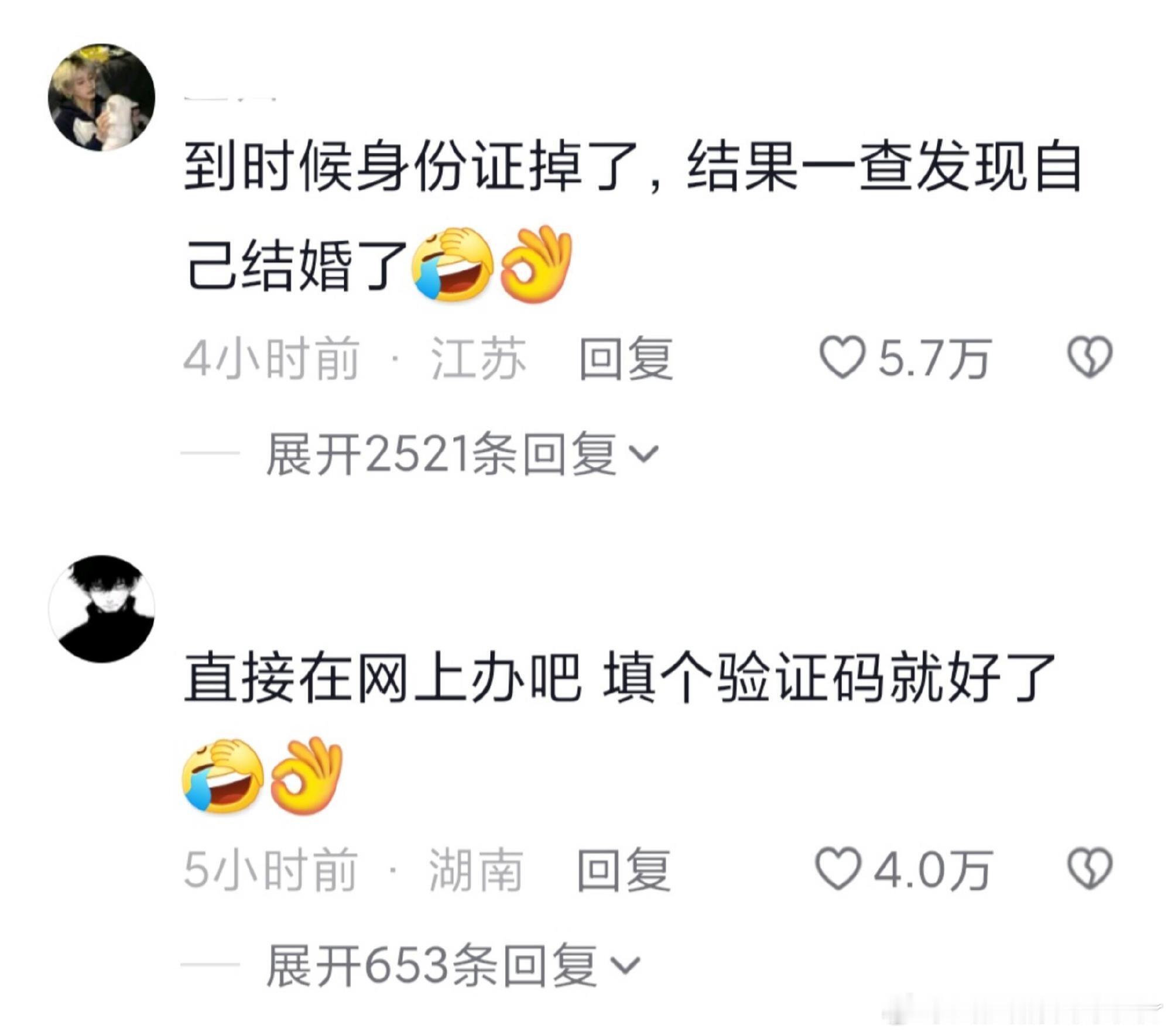Tap the 5.7万 like count
The width and height of the screenshot is (1171, 1036).
click(933, 358)
